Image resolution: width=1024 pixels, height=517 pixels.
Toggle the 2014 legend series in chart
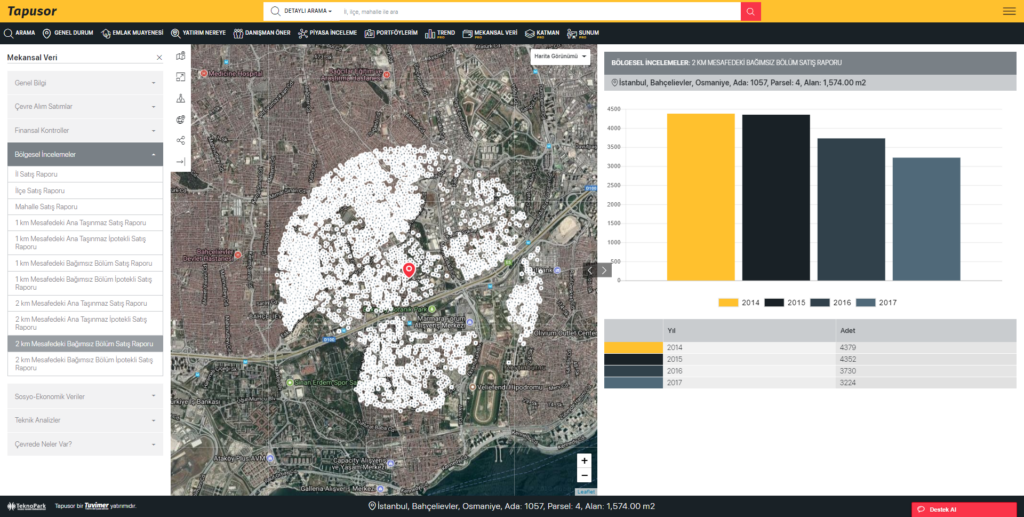tap(739, 302)
